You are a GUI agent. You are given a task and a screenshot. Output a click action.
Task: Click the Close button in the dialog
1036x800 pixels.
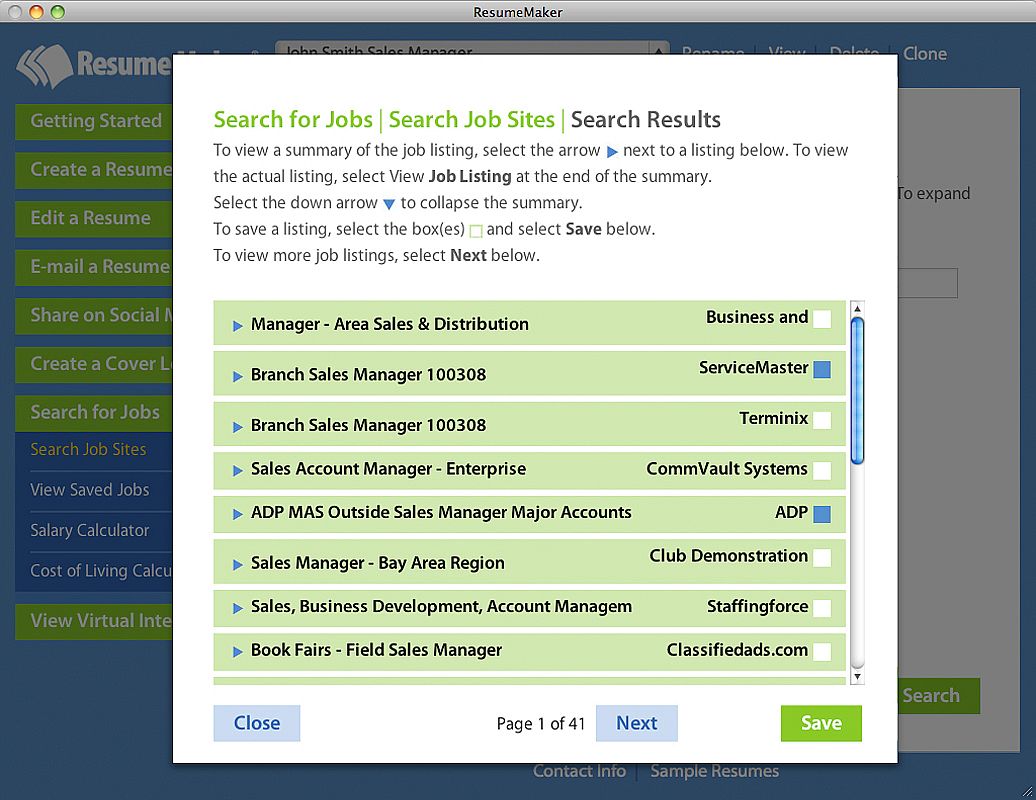tap(256, 723)
